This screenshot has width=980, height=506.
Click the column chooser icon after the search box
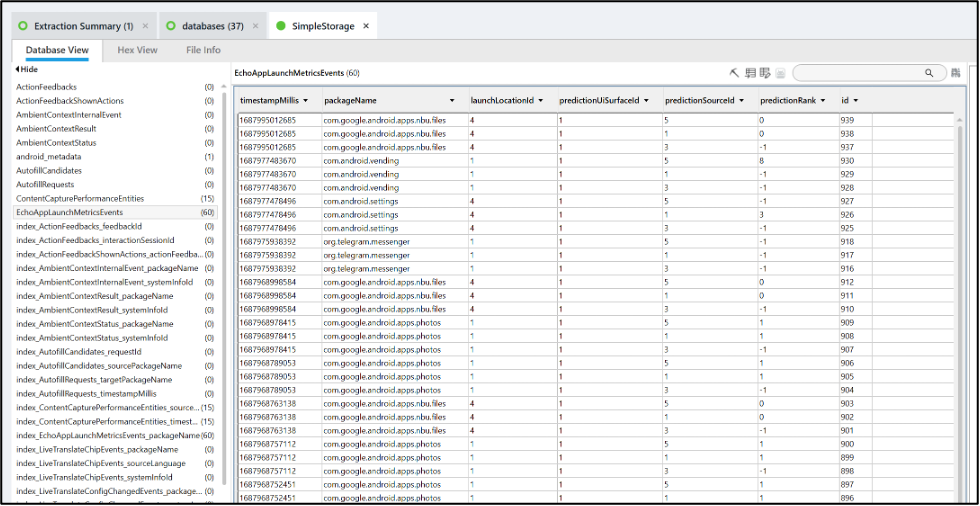point(956,73)
